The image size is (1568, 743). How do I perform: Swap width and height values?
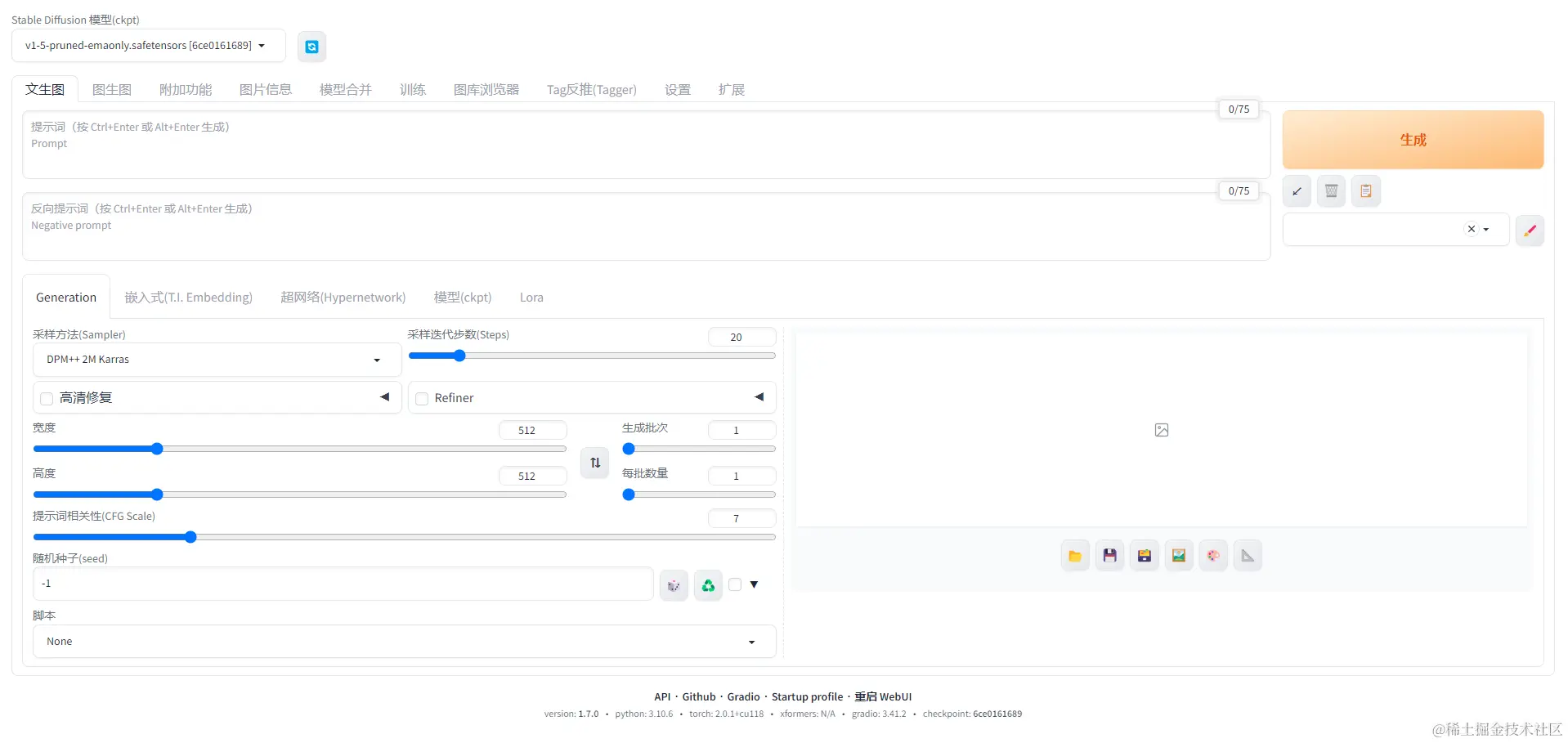594,463
